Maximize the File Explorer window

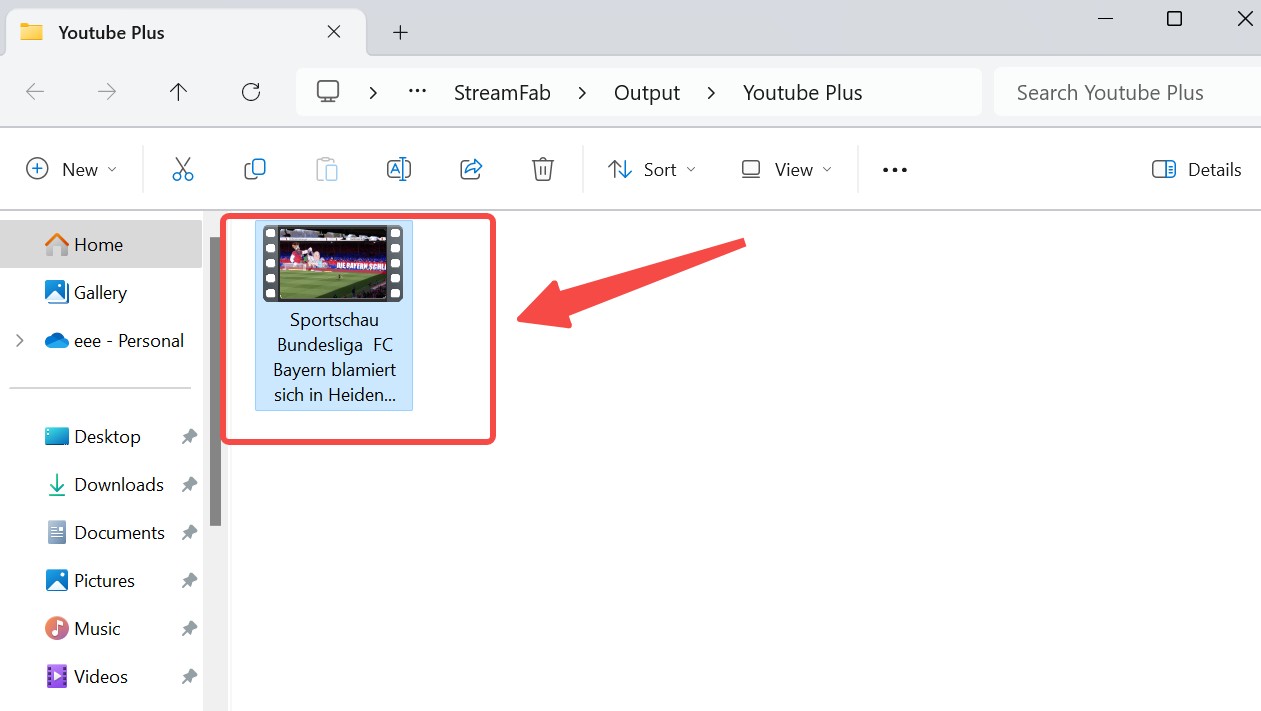[x=1175, y=19]
